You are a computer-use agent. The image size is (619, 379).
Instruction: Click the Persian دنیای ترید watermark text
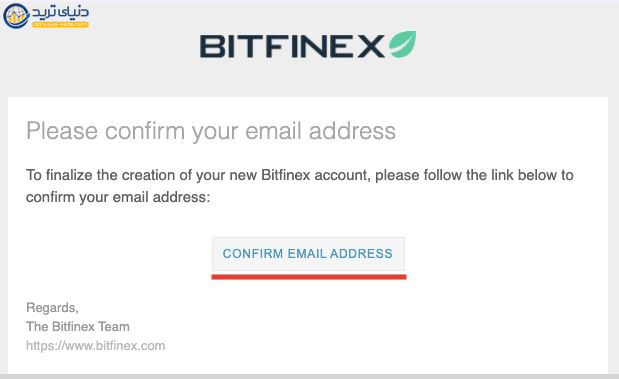click(60, 12)
